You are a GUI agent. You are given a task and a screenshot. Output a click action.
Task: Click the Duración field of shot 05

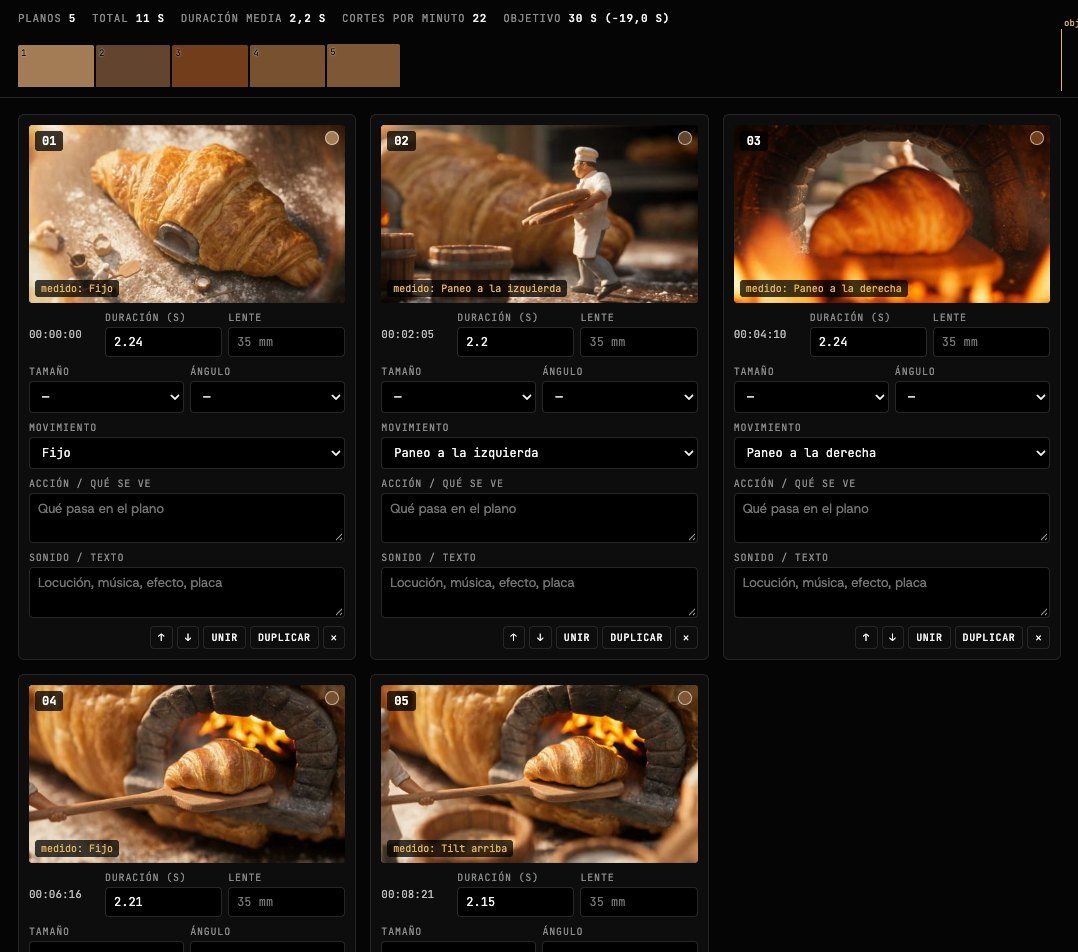tap(515, 902)
